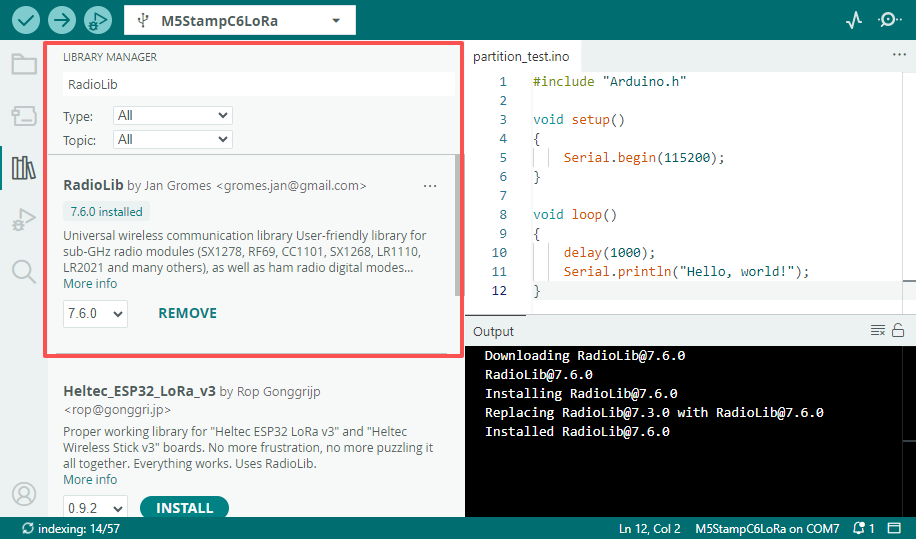Toggle output panel lock icon

(898, 331)
